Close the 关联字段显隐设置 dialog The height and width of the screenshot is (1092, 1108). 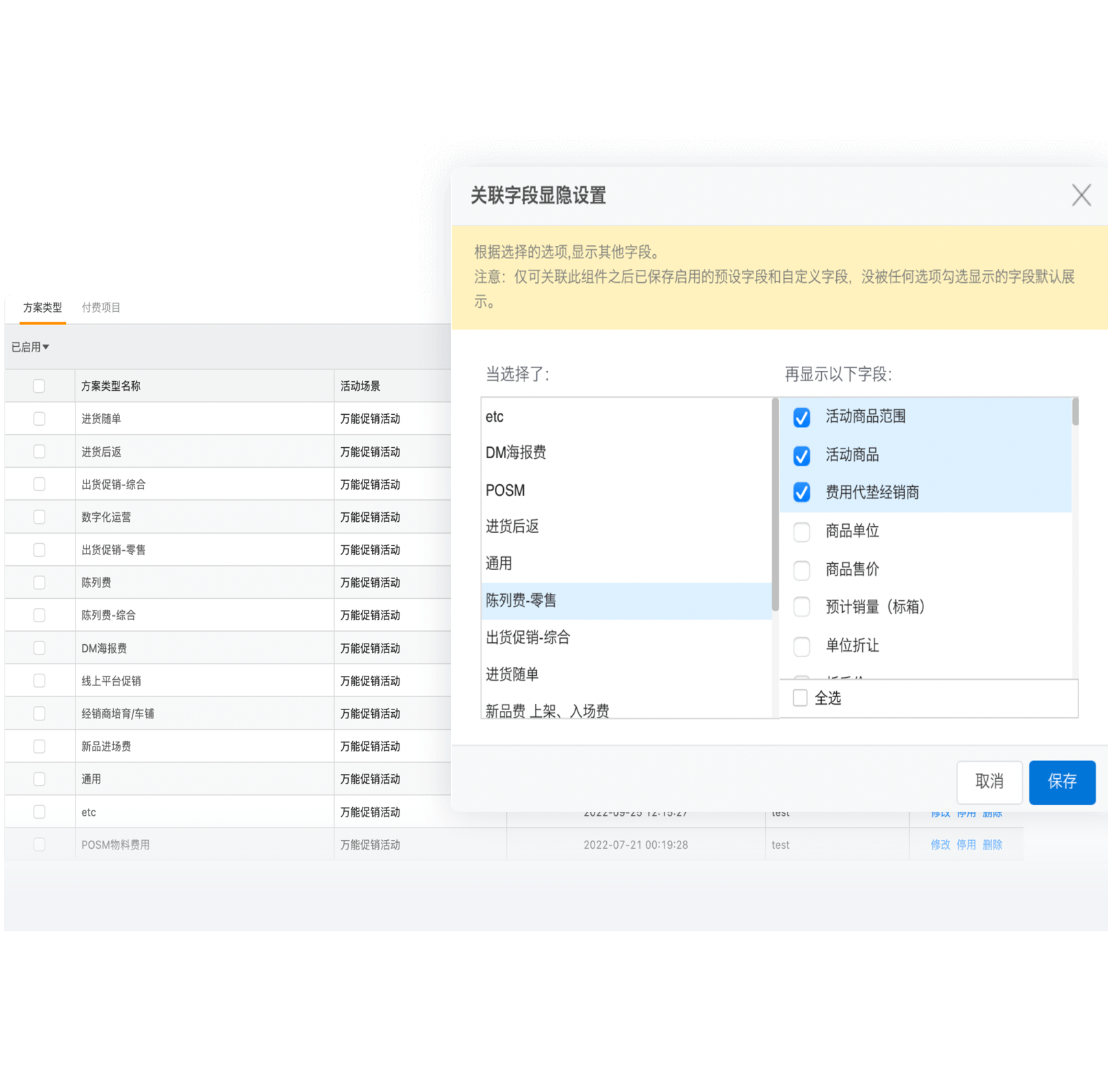click(x=1081, y=195)
